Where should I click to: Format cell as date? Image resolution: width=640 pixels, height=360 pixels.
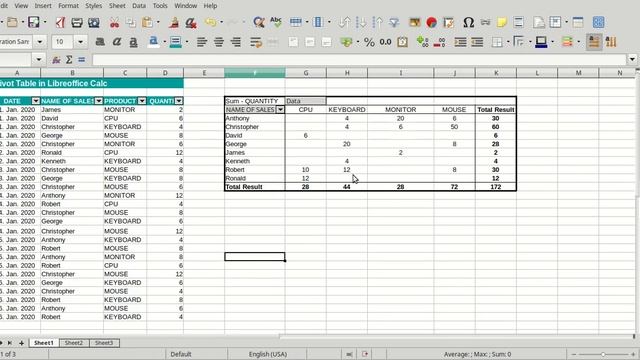(x=402, y=42)
